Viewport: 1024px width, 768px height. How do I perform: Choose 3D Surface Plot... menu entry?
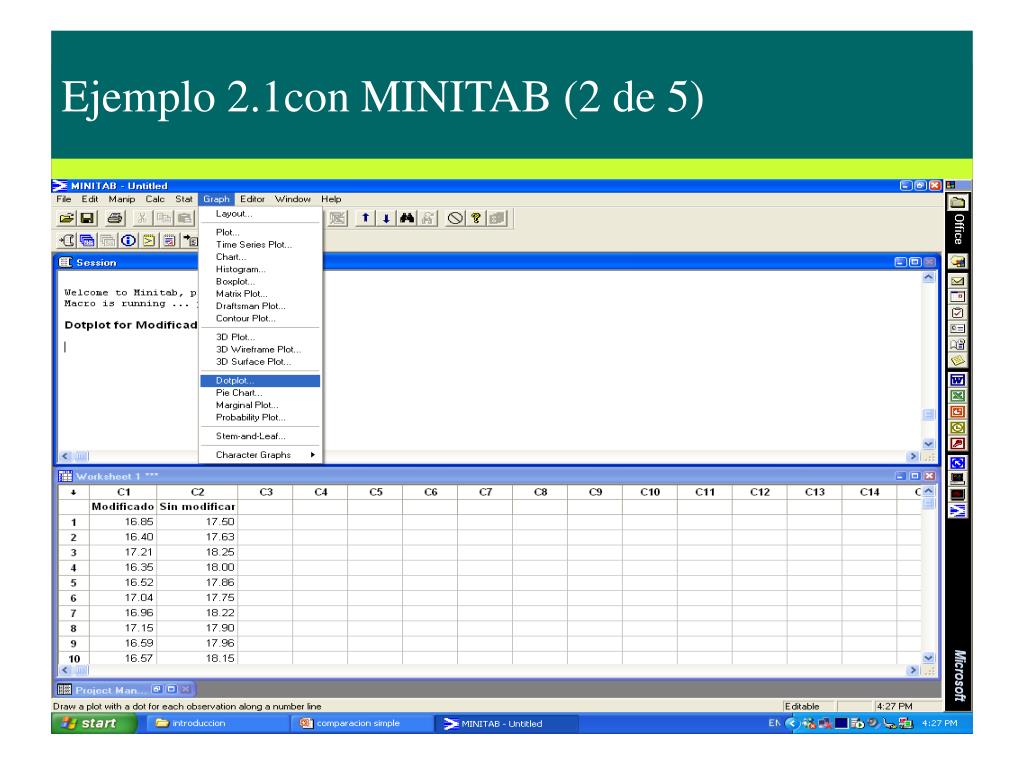[260, 362]
